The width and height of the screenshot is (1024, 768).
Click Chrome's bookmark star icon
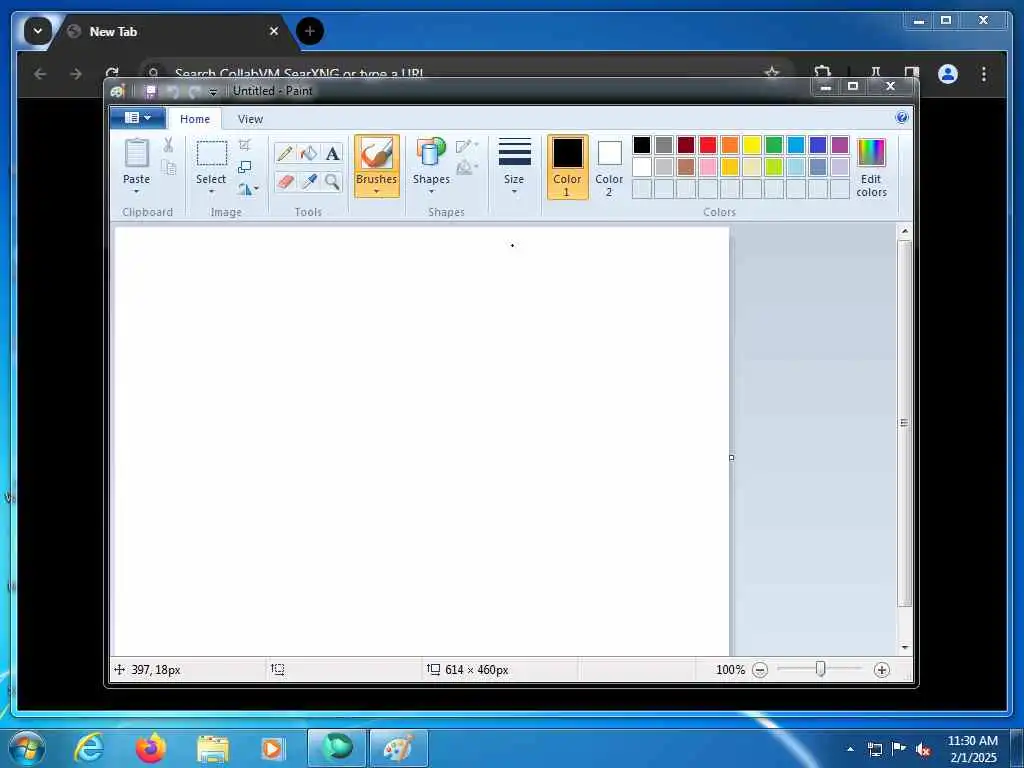pyautogui.click(x=772, y=73)
